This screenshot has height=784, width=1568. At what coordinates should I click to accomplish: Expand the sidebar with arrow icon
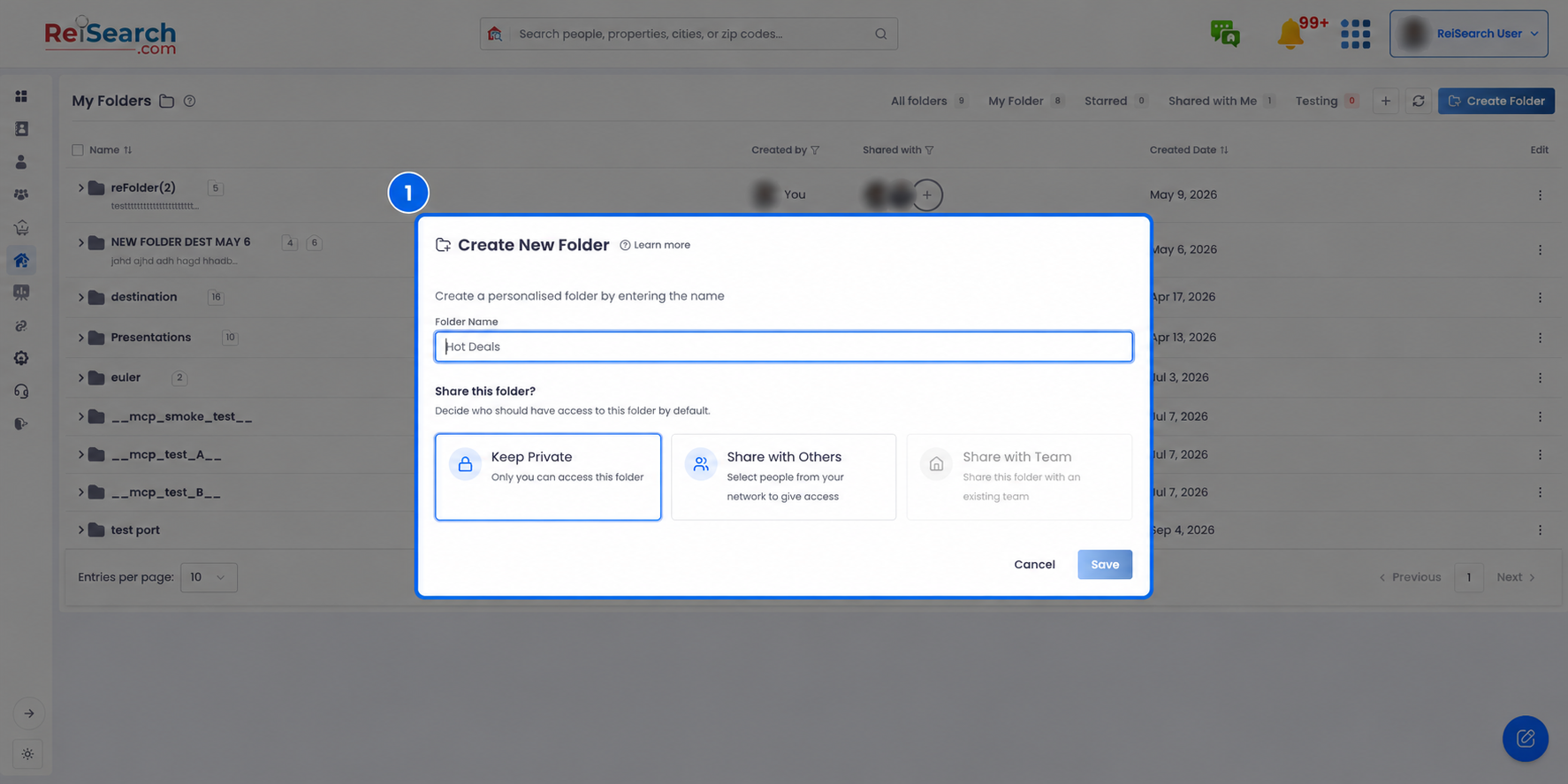coord(28,713)
